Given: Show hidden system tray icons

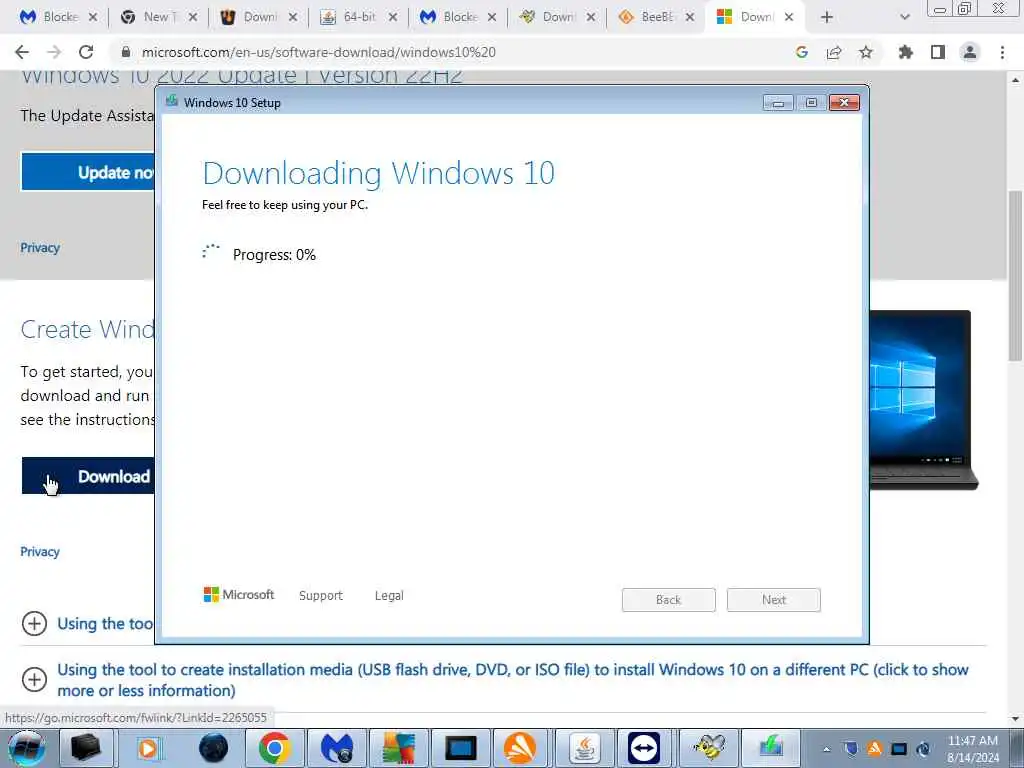Looking at the screenshot, I should coord(826,749).
